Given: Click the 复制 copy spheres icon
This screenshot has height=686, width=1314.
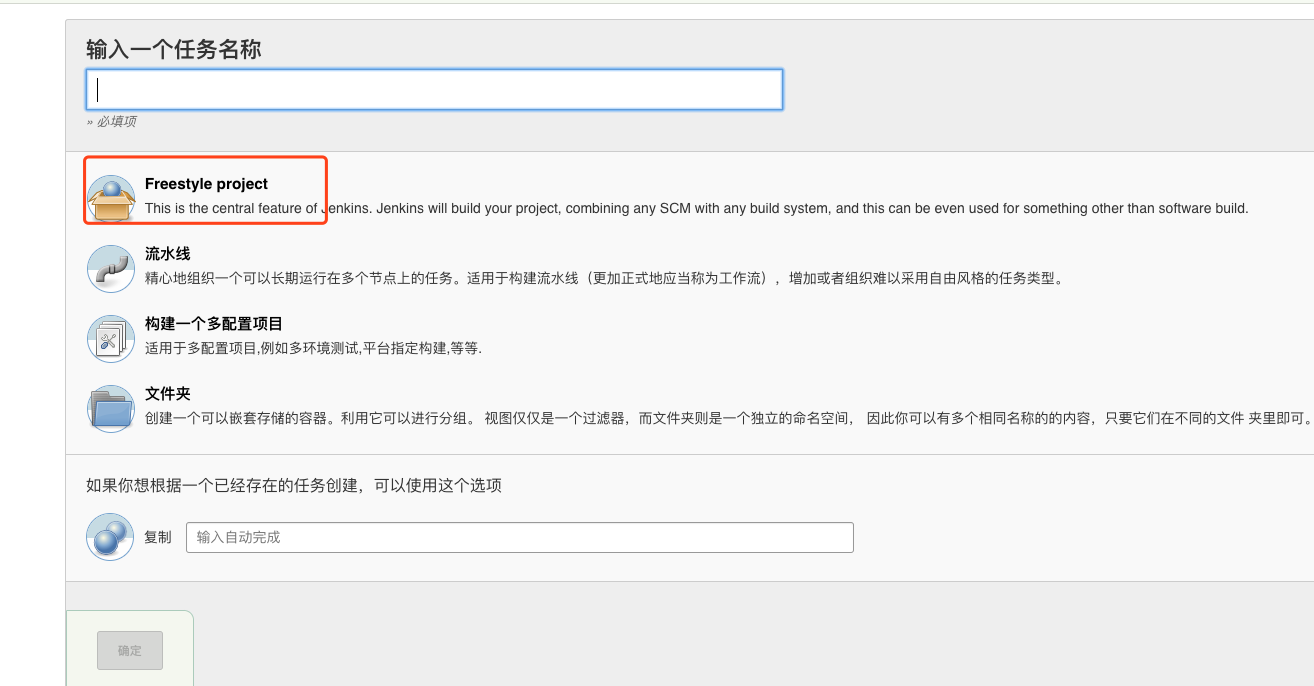Looking at the screenshot, I should 110,537.
